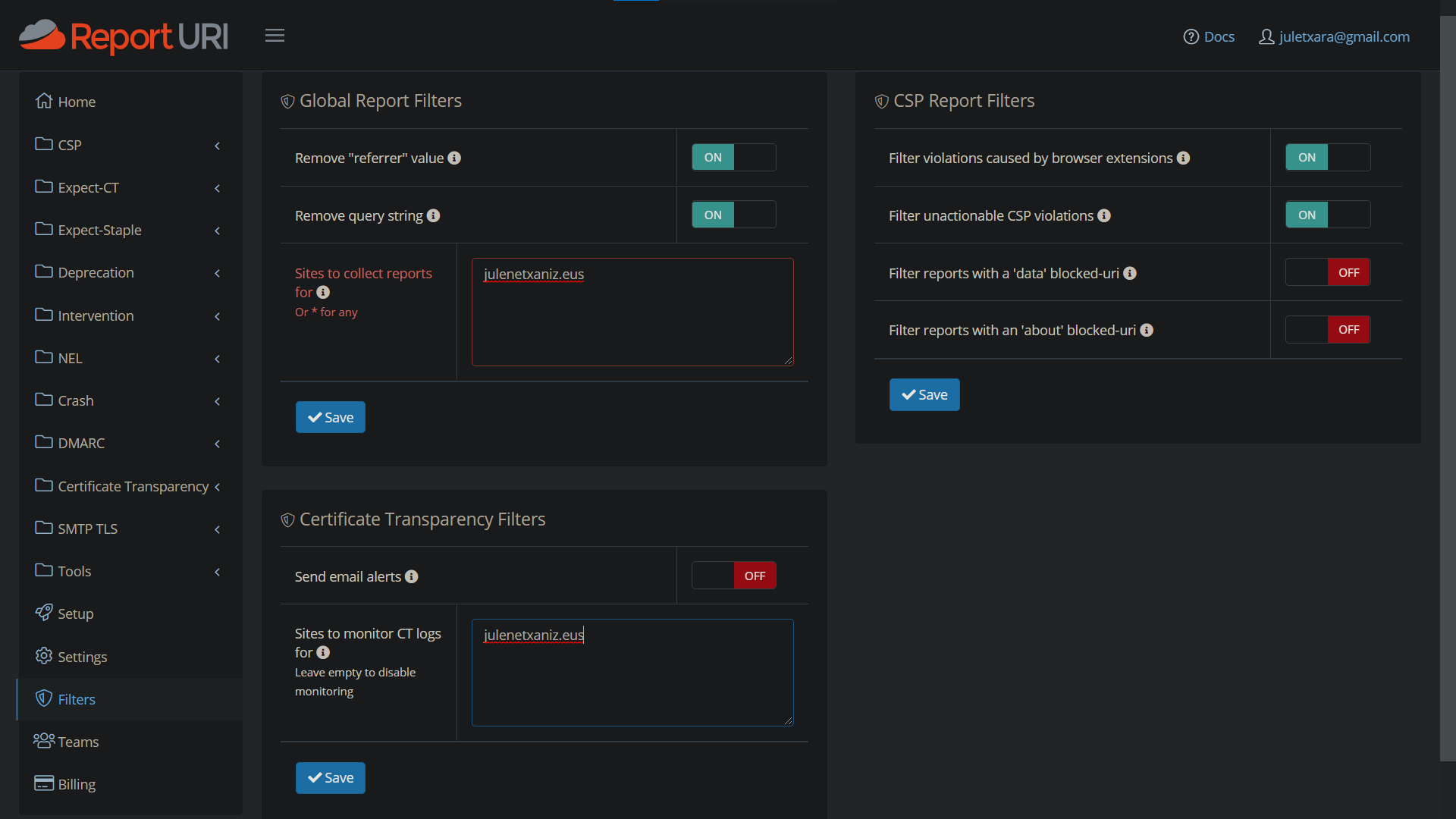1456x819 pixels.
Task: Click the Home icon in sidebar
Action: click(x=44, y=101)
